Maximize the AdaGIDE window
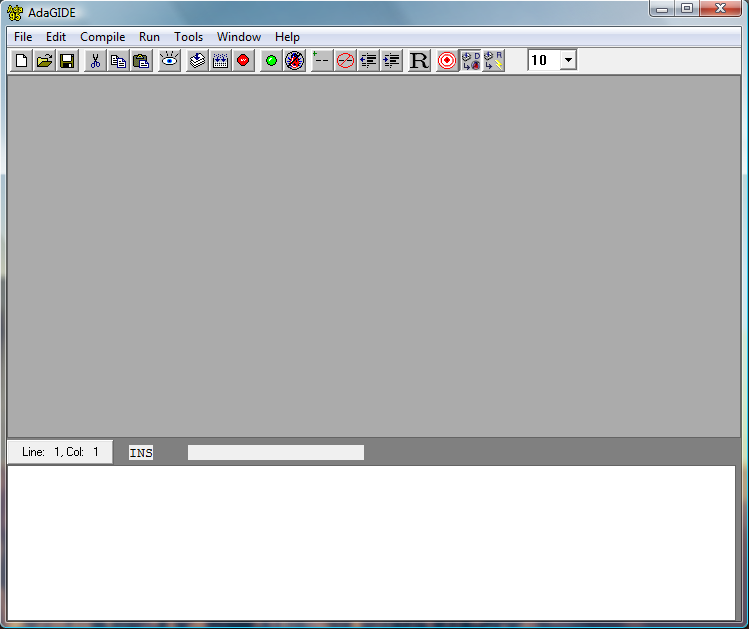 [x=687, y=9]
